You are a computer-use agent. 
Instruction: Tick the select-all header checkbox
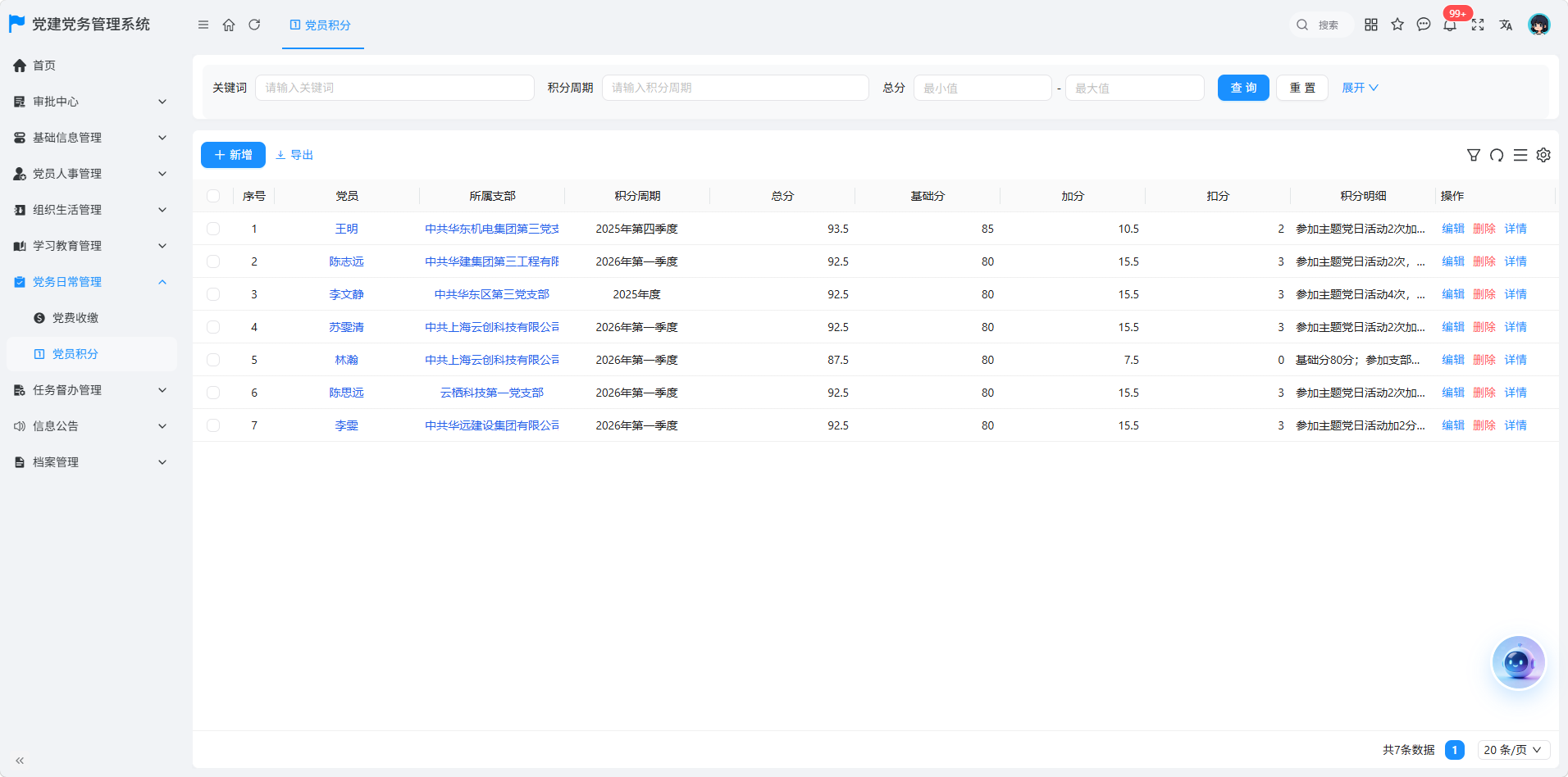213,196
